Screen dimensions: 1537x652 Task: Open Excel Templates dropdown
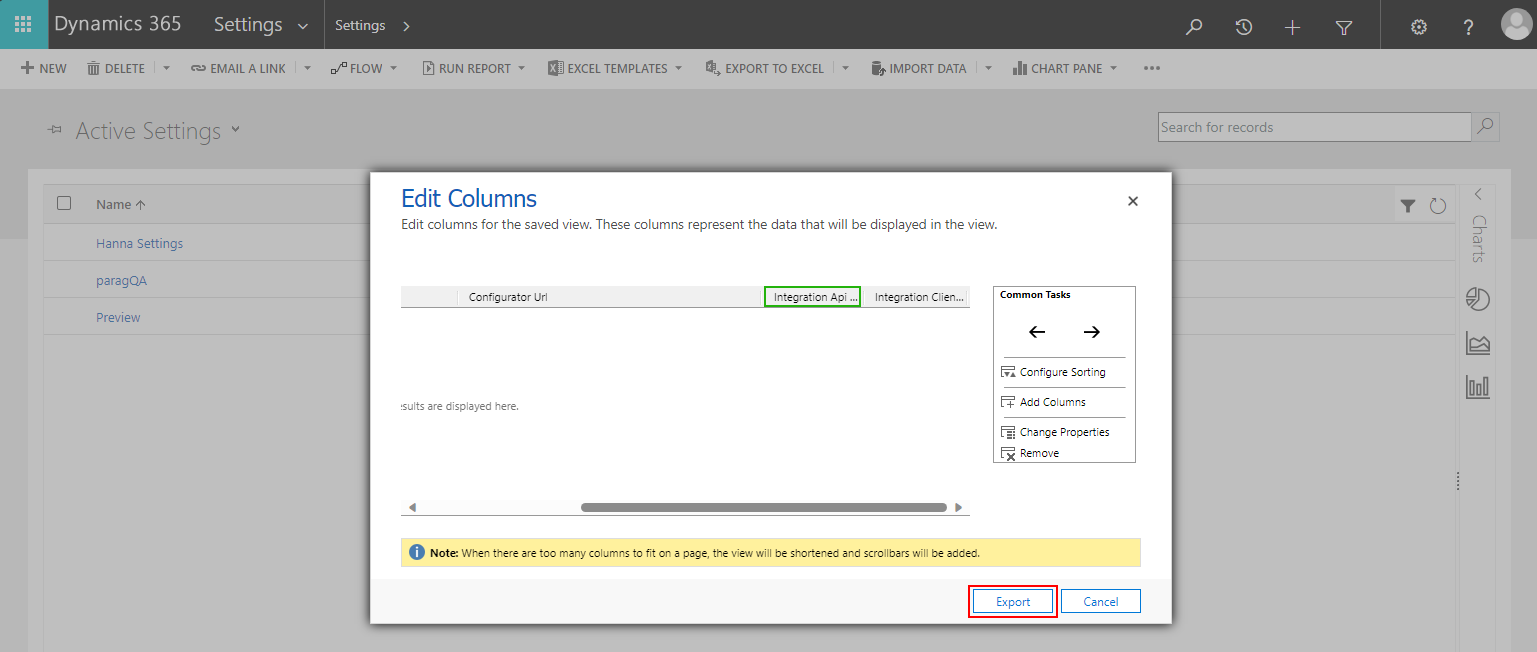pos(678,68)
